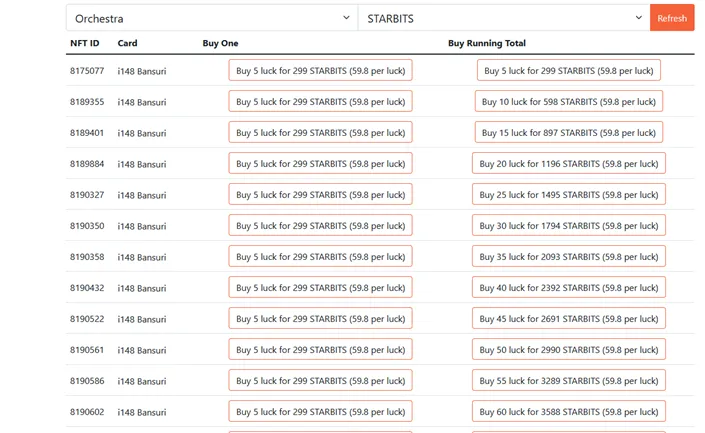Buy one luck for NFT 8190522
This screenshot has height=433, width=705.
point(320,318)
